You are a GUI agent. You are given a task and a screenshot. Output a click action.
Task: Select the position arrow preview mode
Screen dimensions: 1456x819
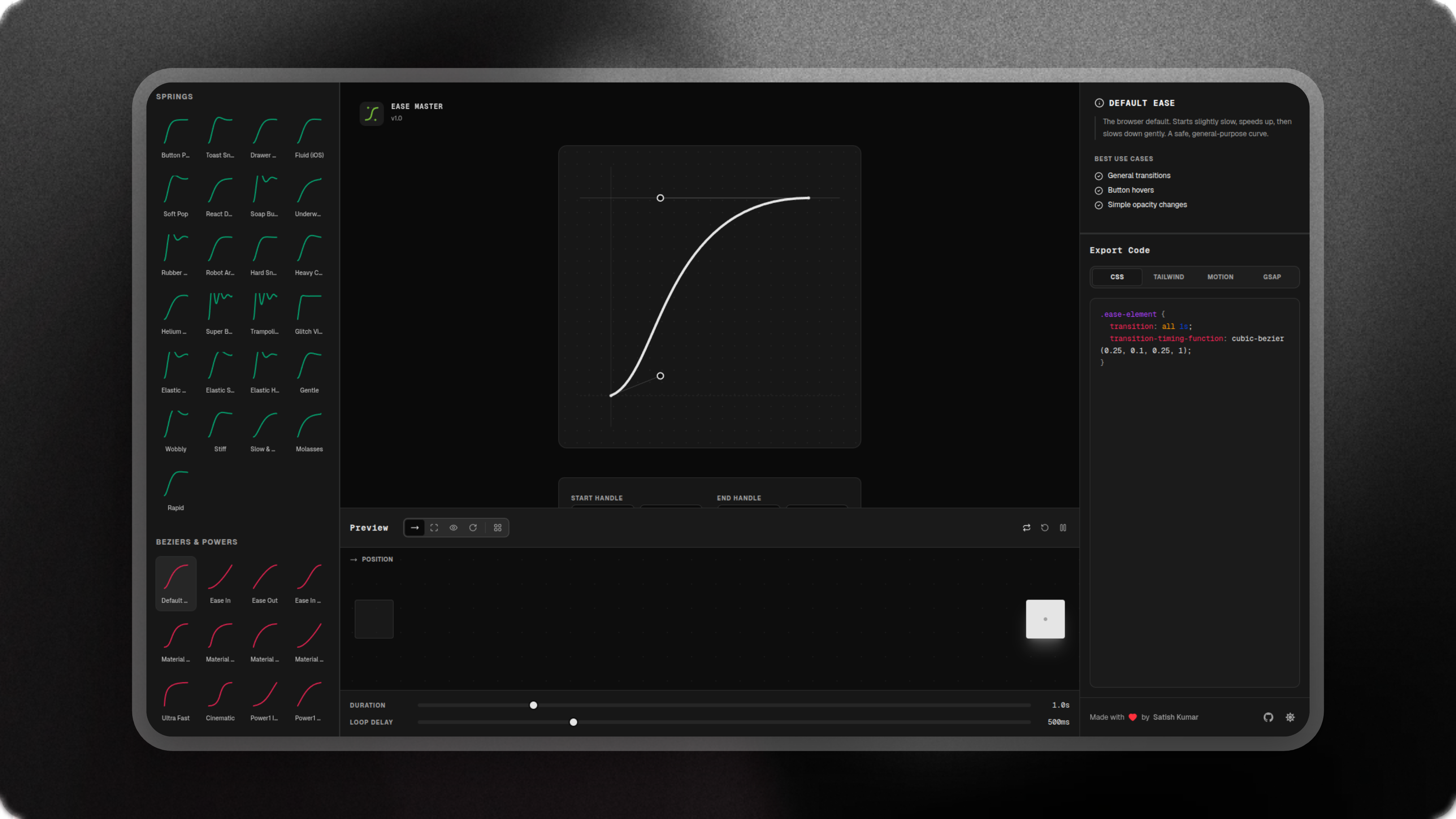tap(414, 527)
